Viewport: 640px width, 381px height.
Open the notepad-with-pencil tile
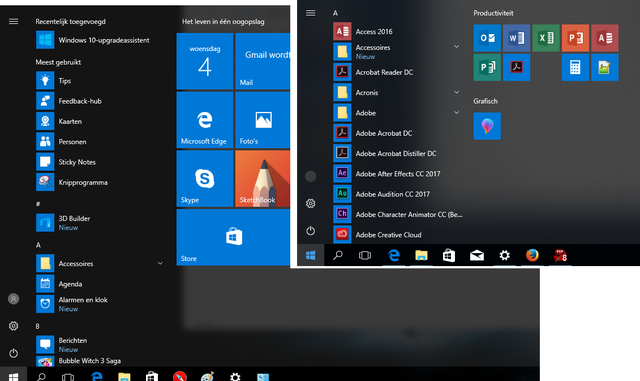point(604,67)
